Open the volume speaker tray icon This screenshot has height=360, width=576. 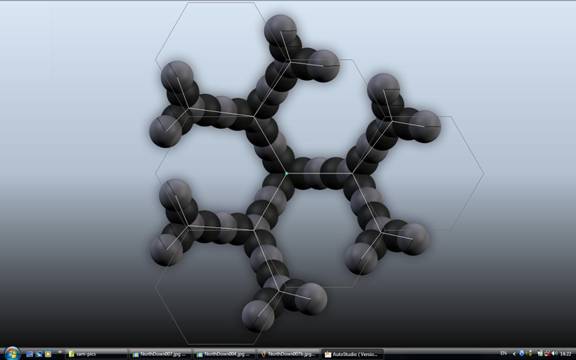pos(555,353)
